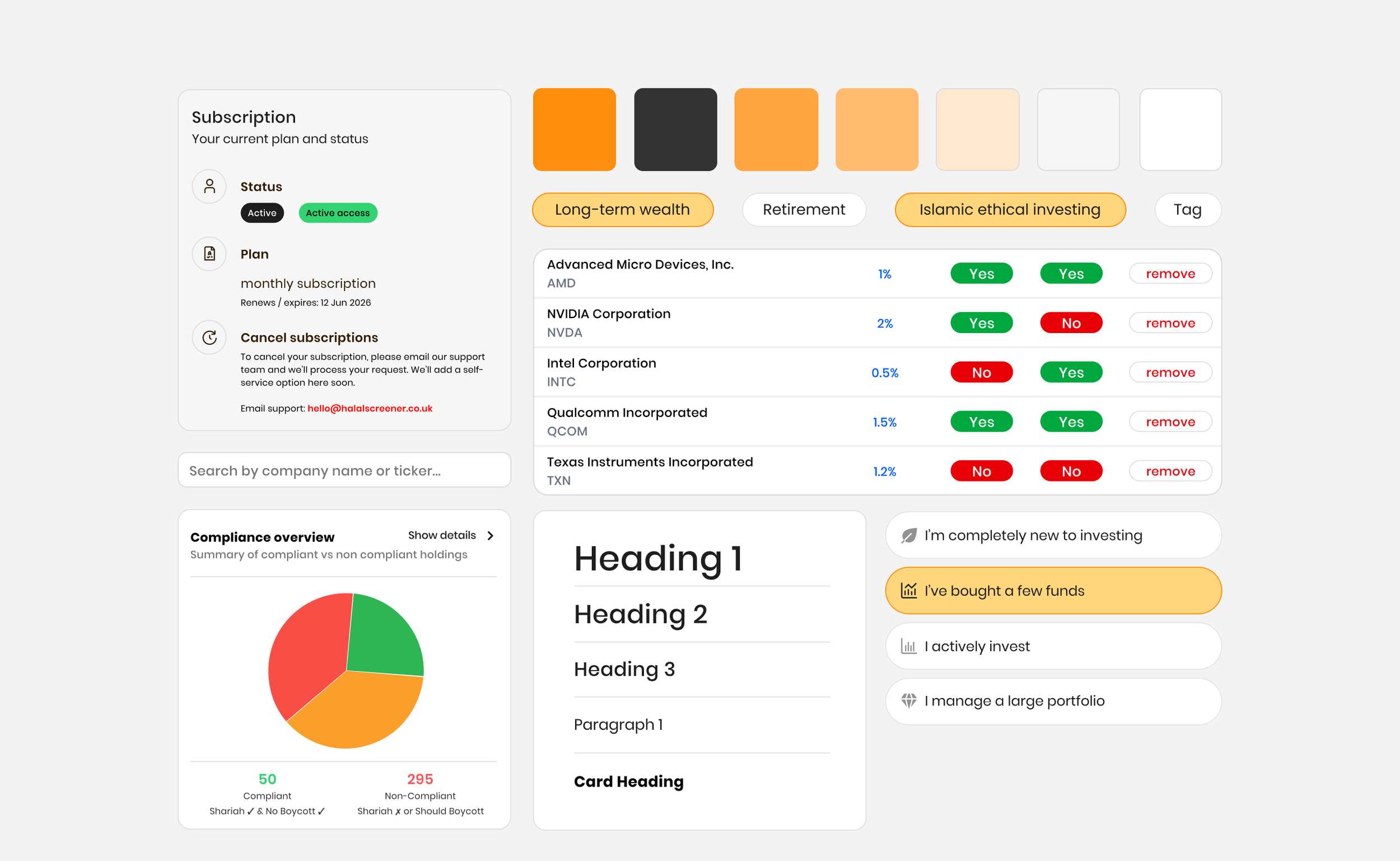
Task: Click the green 50 compliant count
Action: tap(267, 779)
